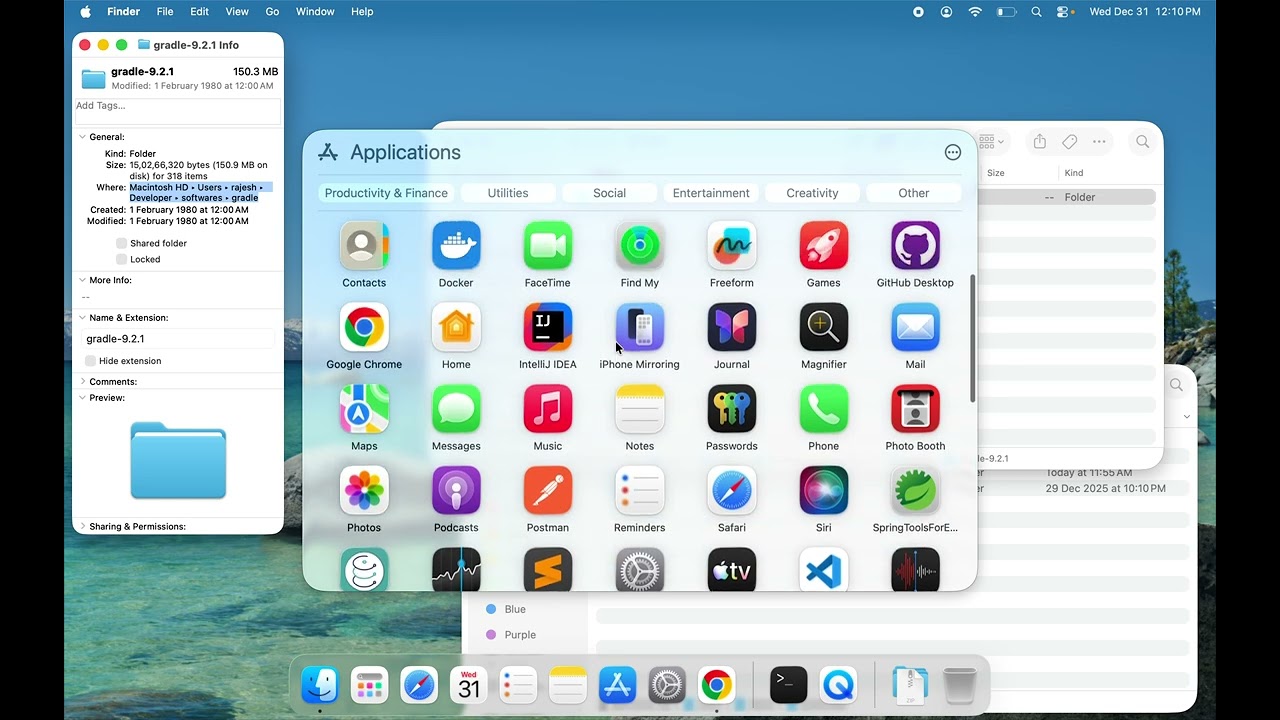
Task: Tick the Shared folder checkbox
Action: (121, 243)
